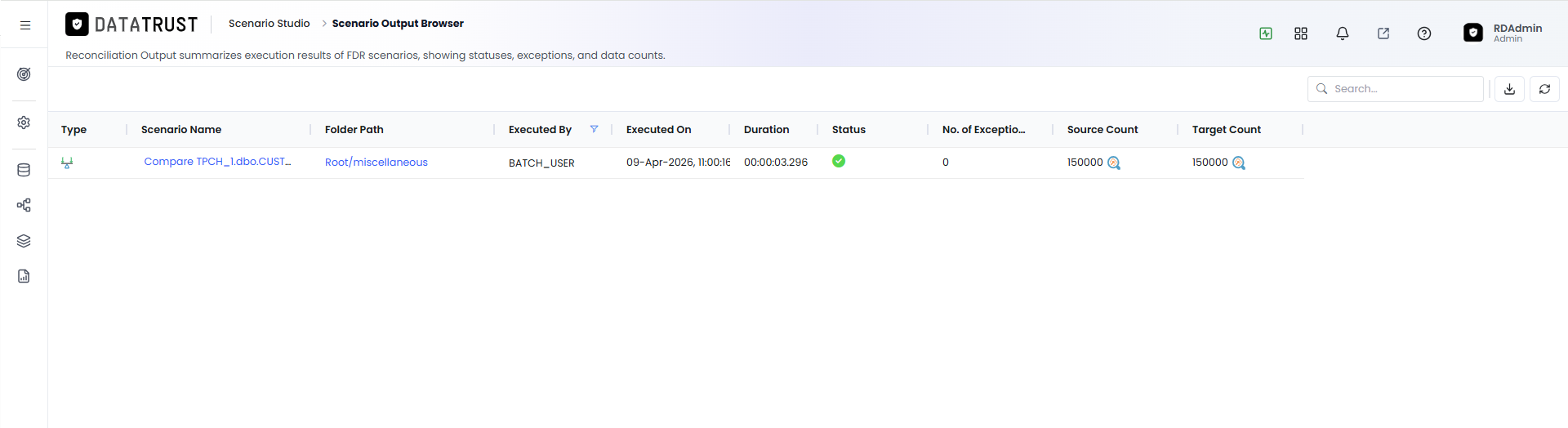Sort by Executed On column header

(x=659, y=130)
